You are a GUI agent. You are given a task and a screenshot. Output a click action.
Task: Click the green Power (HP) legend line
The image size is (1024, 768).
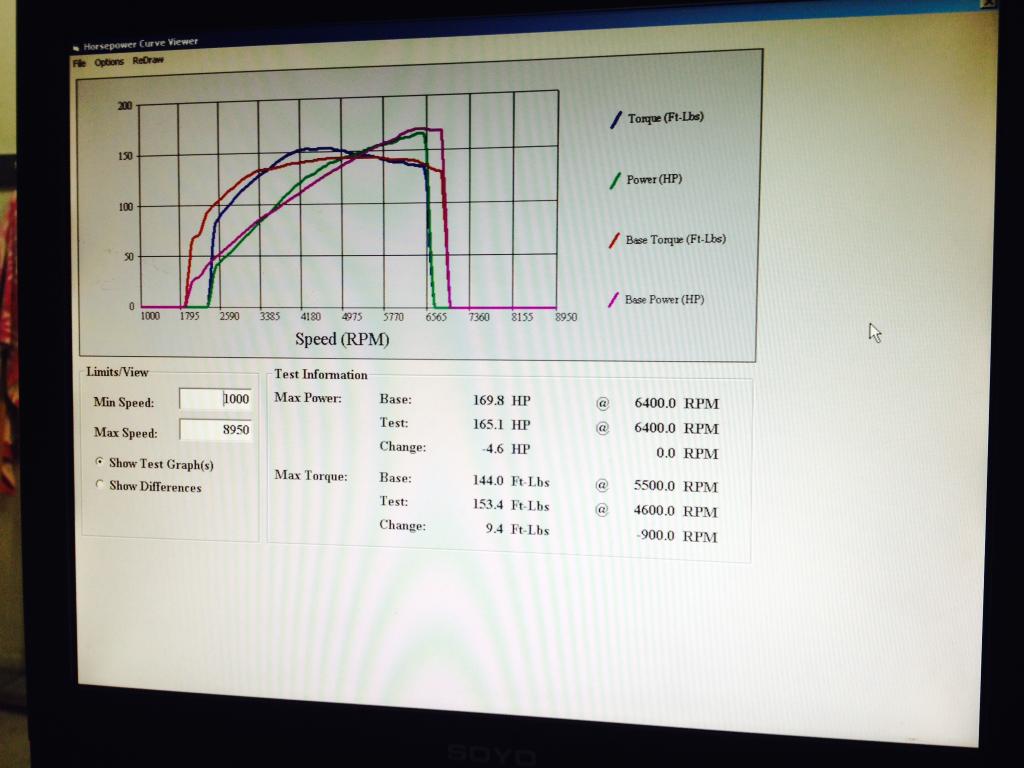(615, 181)
